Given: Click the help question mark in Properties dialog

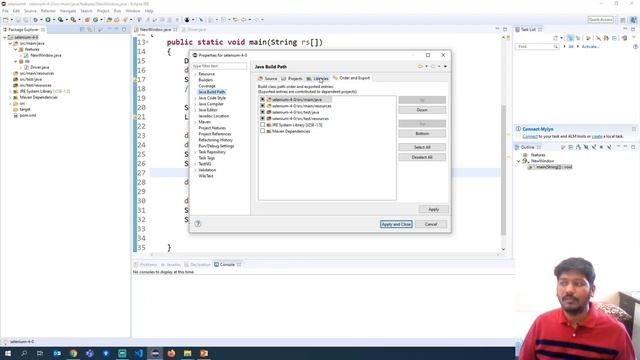Looking at the screenshot, I should [198, 224].
